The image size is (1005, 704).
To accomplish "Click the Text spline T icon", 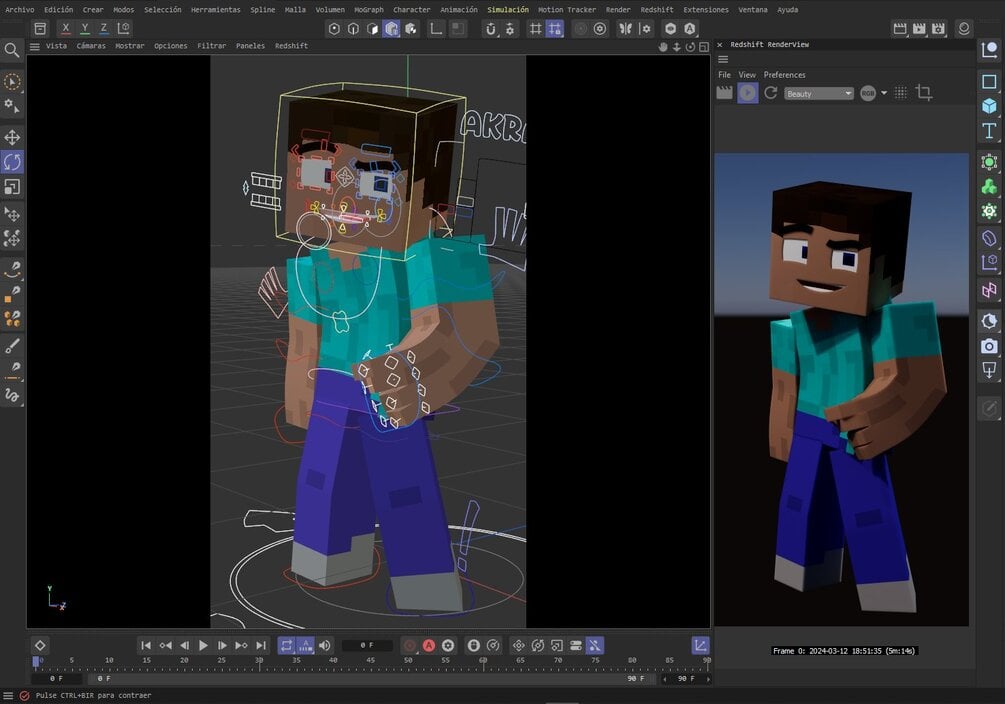I will point(989,131).
